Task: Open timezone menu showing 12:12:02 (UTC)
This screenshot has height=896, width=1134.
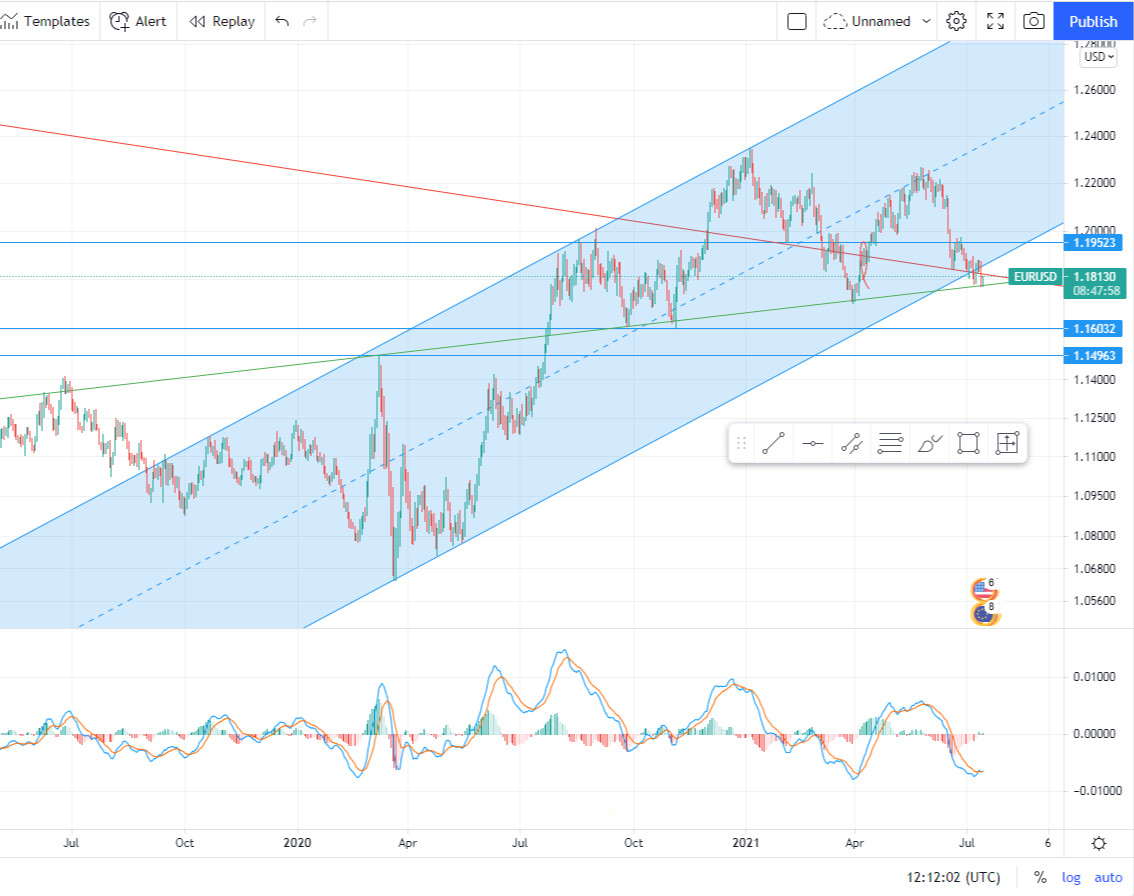Action: pyautogui.click(x=953, y=877)
